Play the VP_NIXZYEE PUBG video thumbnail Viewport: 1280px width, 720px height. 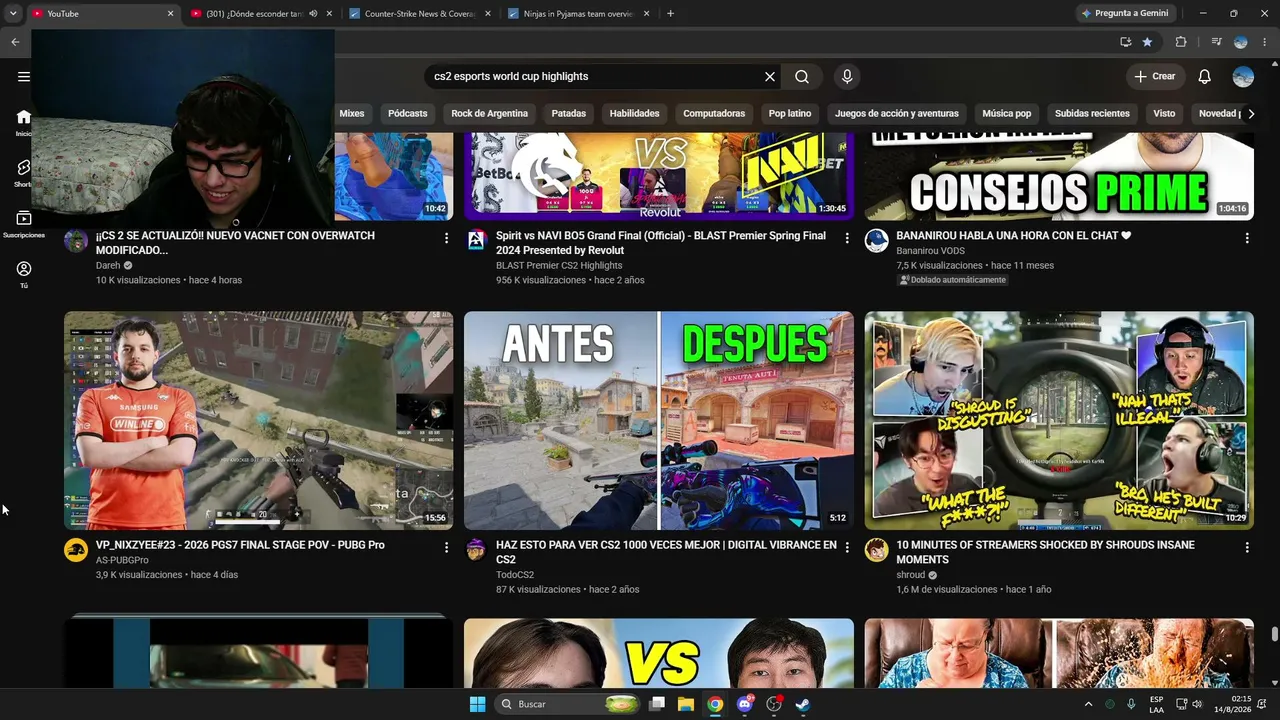[258, 420]
